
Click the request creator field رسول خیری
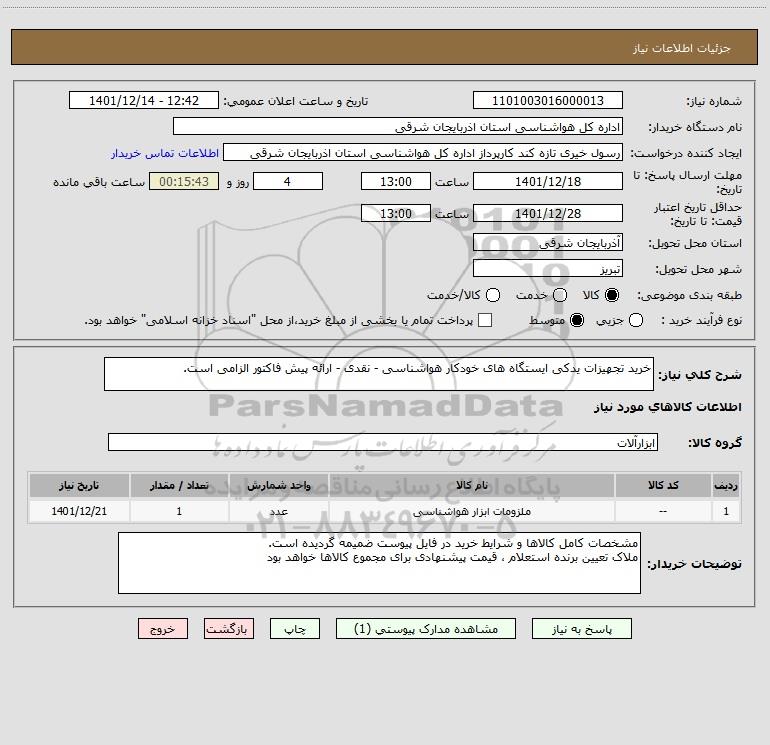[423, 152]
